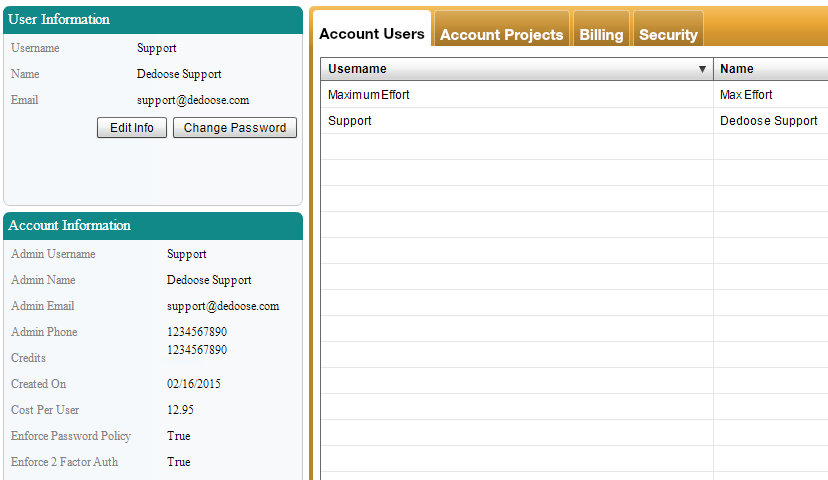Viewport: 828px width, 480px height.
Task: Click the Account Information panel header
Action: coord(153,226)
